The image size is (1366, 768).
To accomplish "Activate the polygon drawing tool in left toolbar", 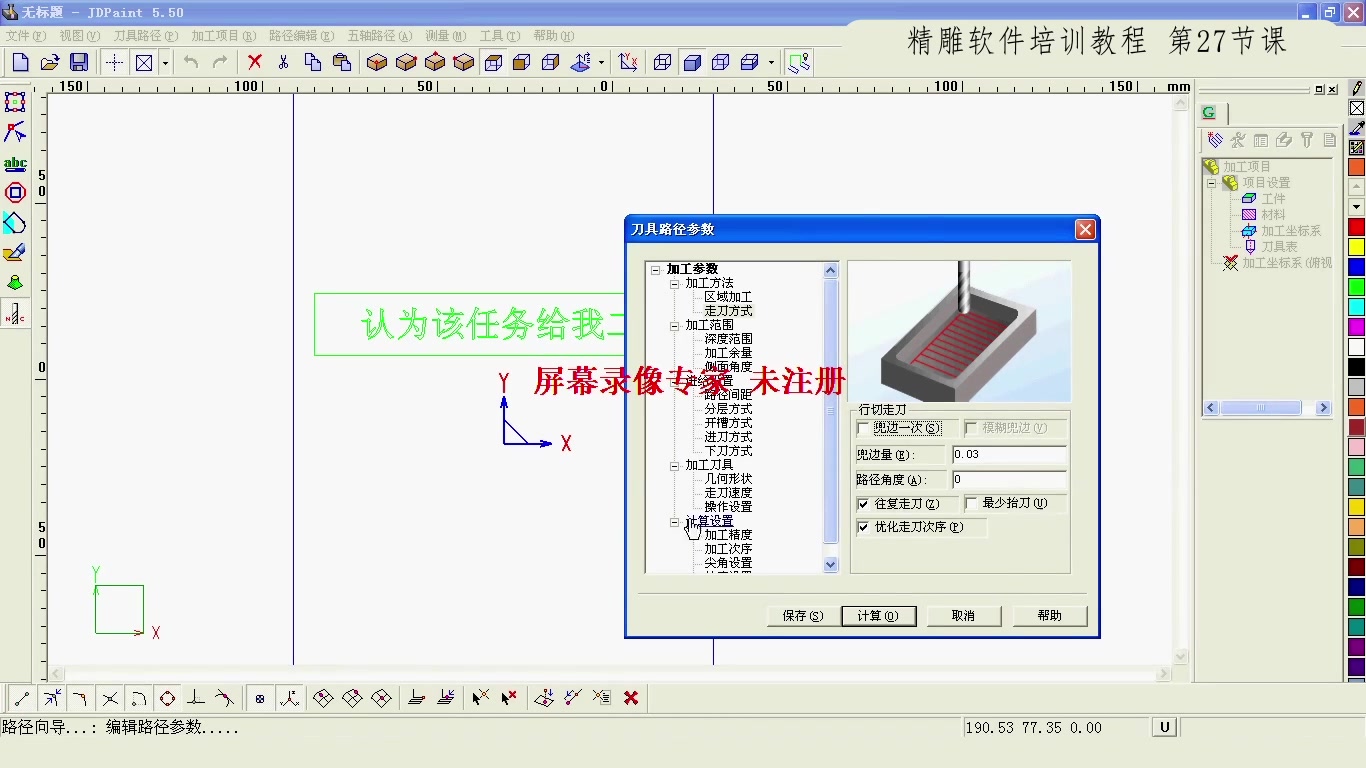I will (15, 192).
